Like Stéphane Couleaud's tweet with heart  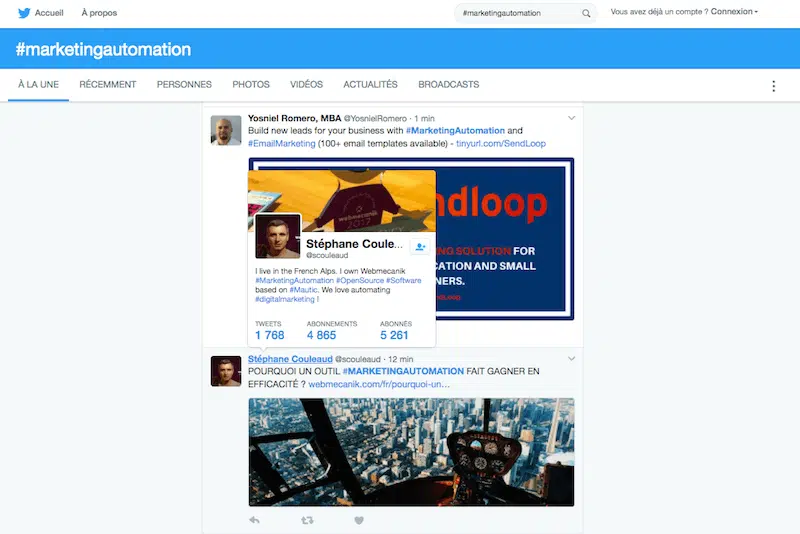pos(359,520)
